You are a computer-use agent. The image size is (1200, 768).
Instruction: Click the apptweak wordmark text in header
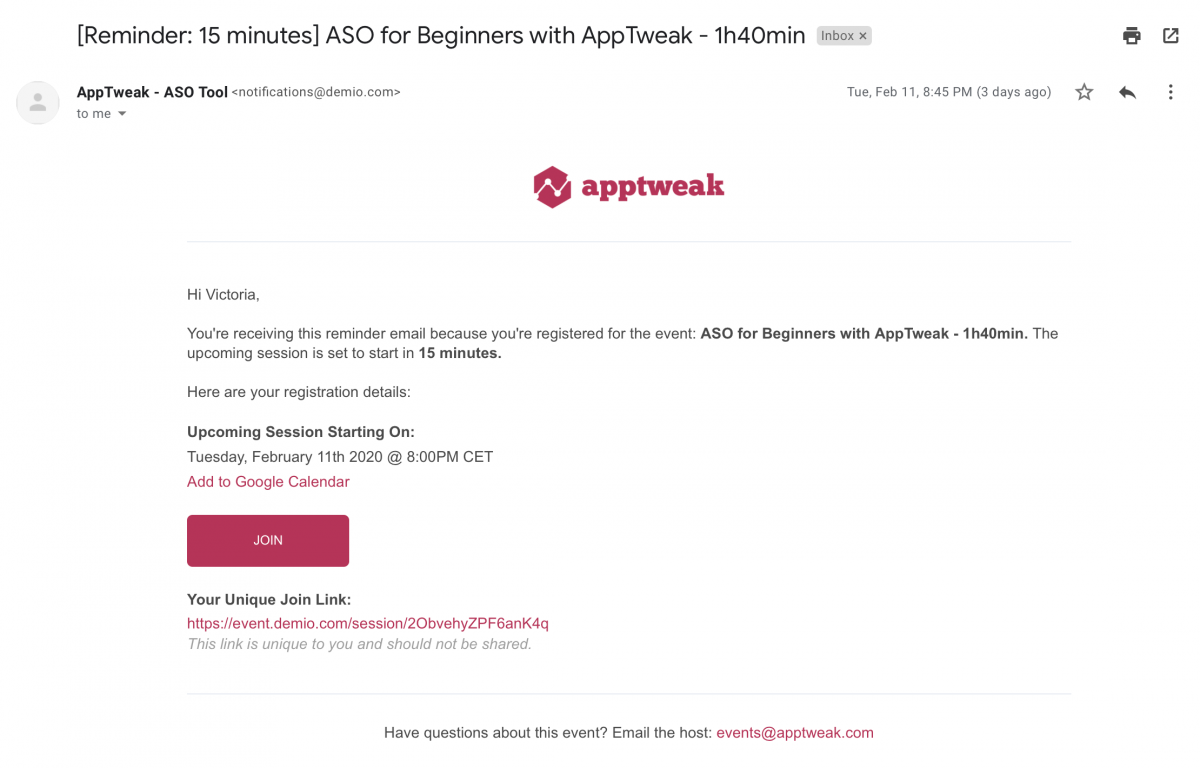point(652,186)
